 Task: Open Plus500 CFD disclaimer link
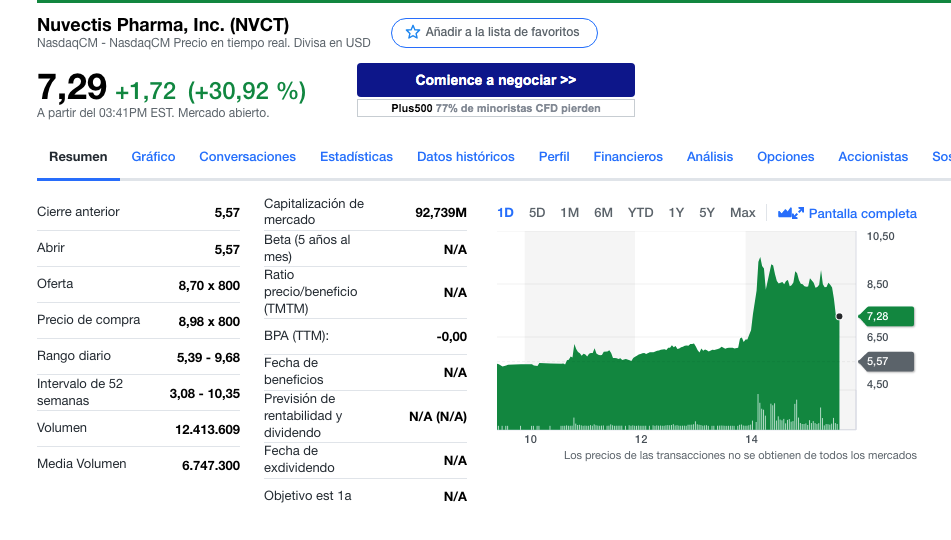(x=496, y=108)
